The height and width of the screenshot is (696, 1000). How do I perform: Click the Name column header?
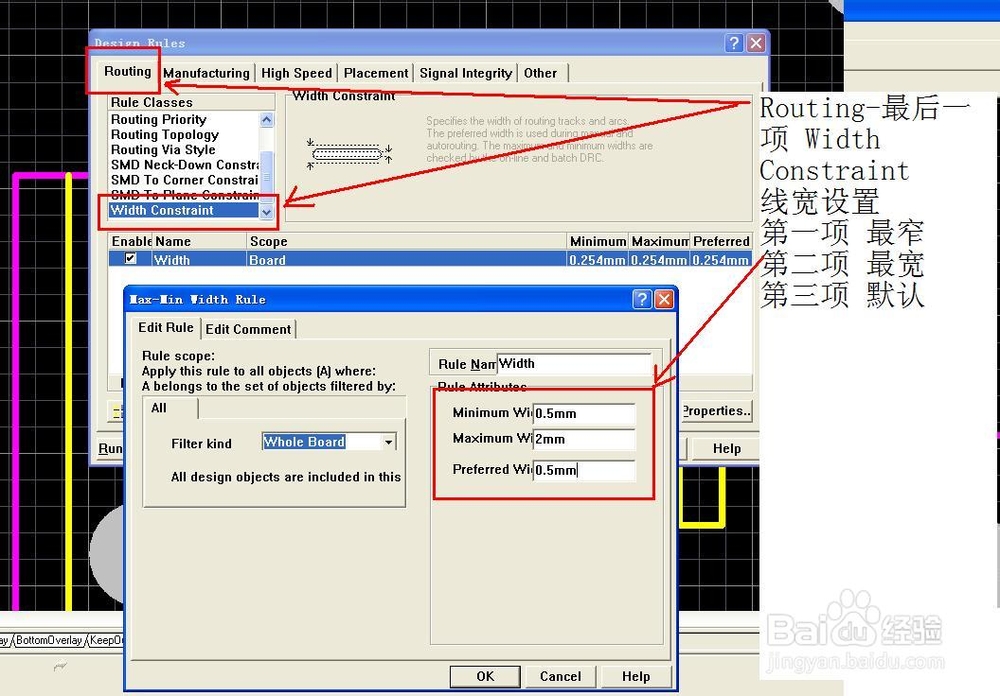(x=199, y=241)
